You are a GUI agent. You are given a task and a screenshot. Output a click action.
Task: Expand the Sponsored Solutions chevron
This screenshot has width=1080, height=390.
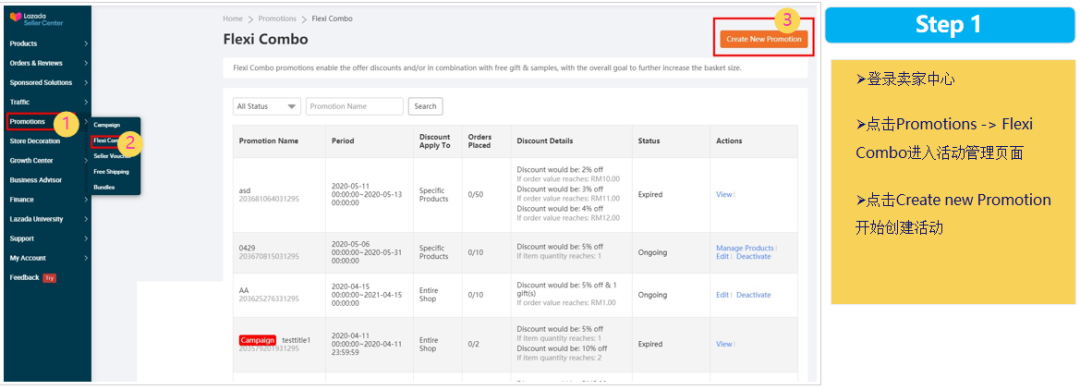(x=85, y=83)
